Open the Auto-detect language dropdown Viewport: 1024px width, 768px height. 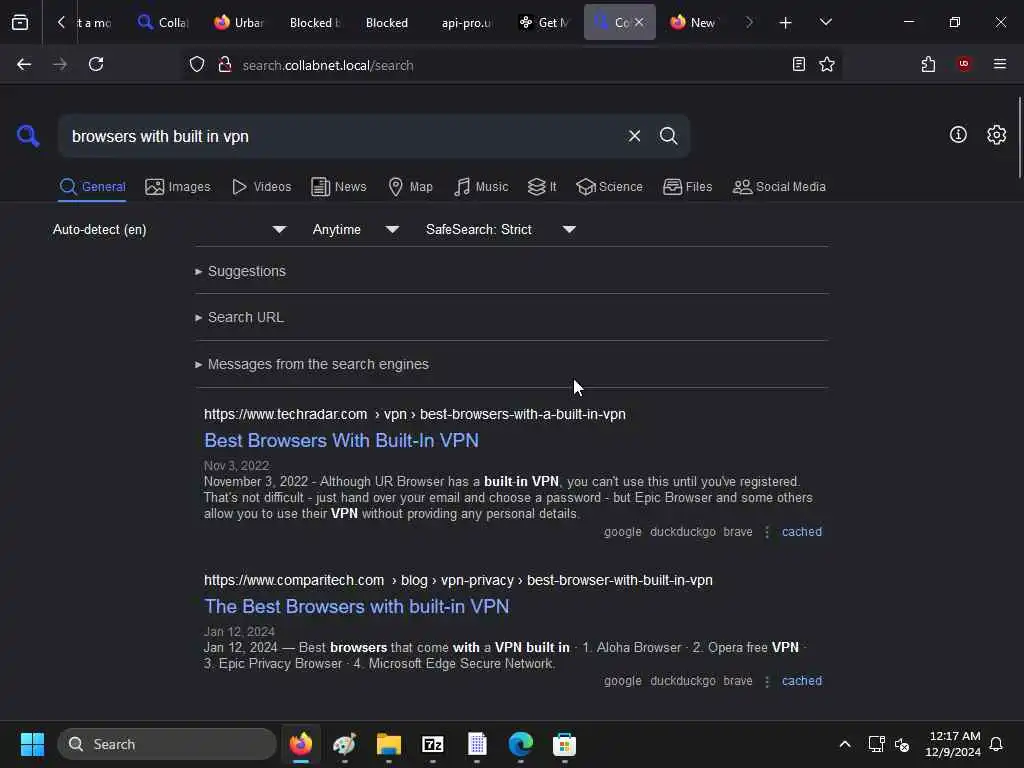(170, 229)
